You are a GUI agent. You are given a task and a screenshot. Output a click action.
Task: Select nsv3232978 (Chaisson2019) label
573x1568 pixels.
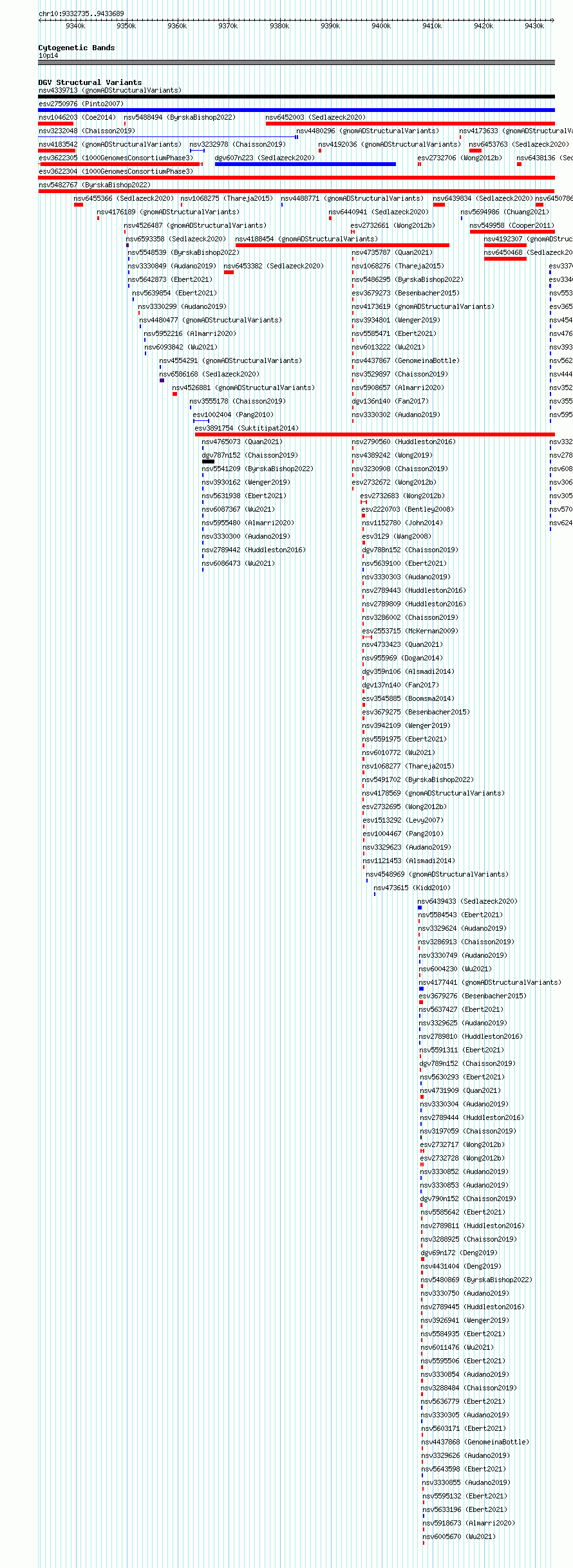(x=238, y=144)
